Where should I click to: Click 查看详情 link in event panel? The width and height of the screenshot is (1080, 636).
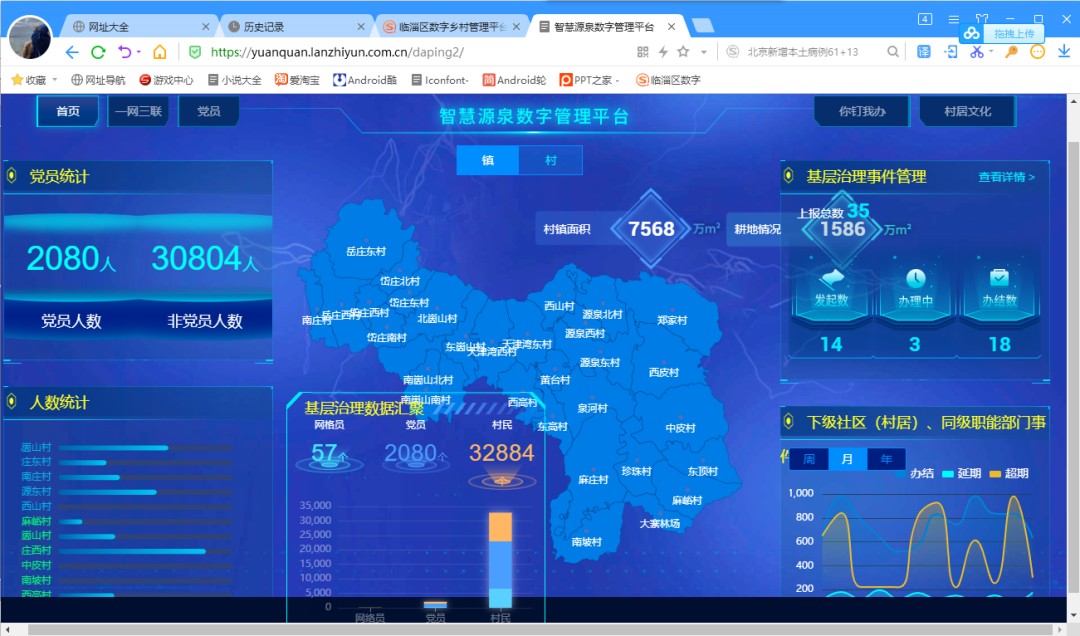click(x=1006, y=177)
